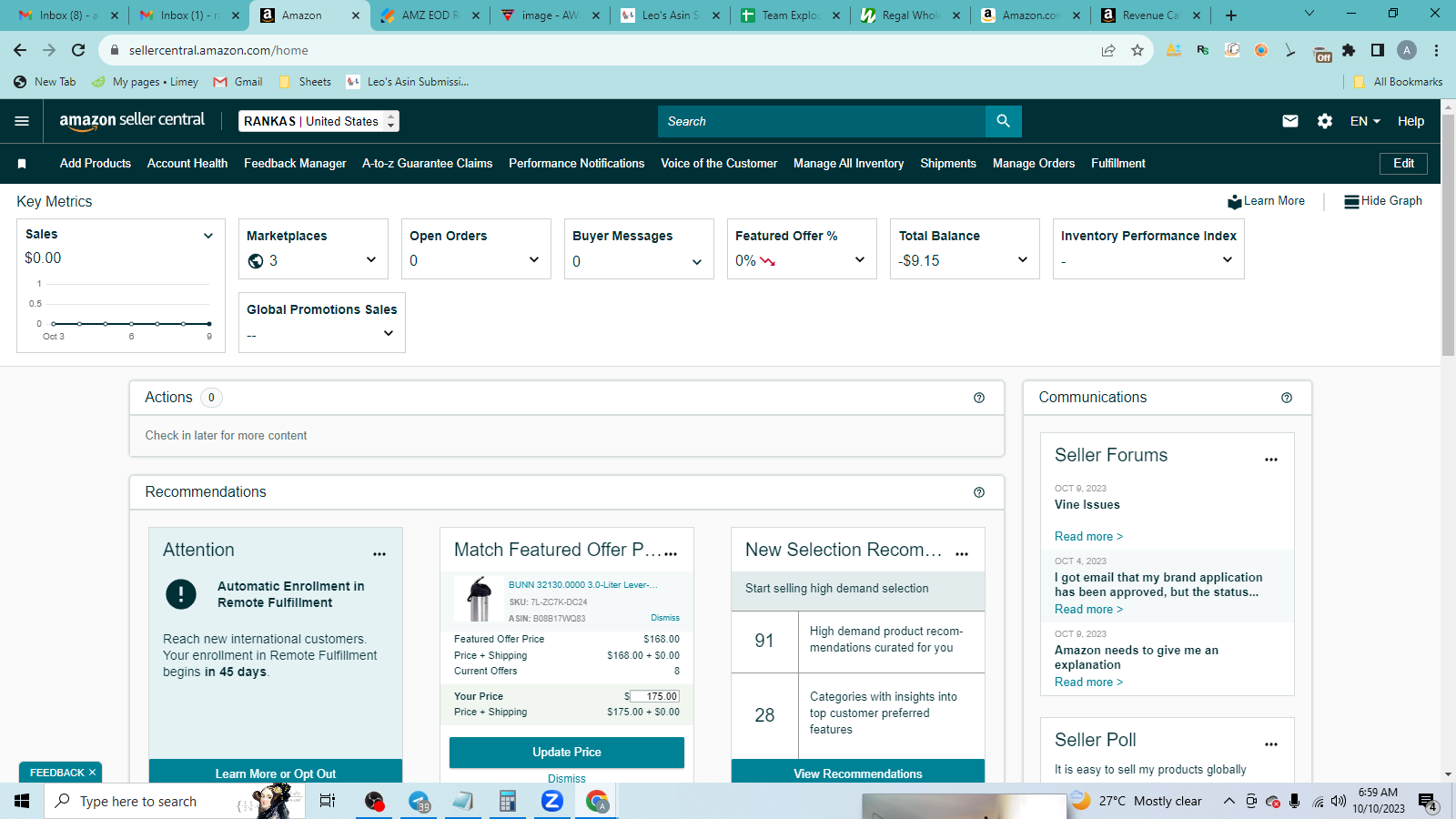Expand the Inventory Performance Index dropdown

pyautogui.click(x=1228, y=260)
